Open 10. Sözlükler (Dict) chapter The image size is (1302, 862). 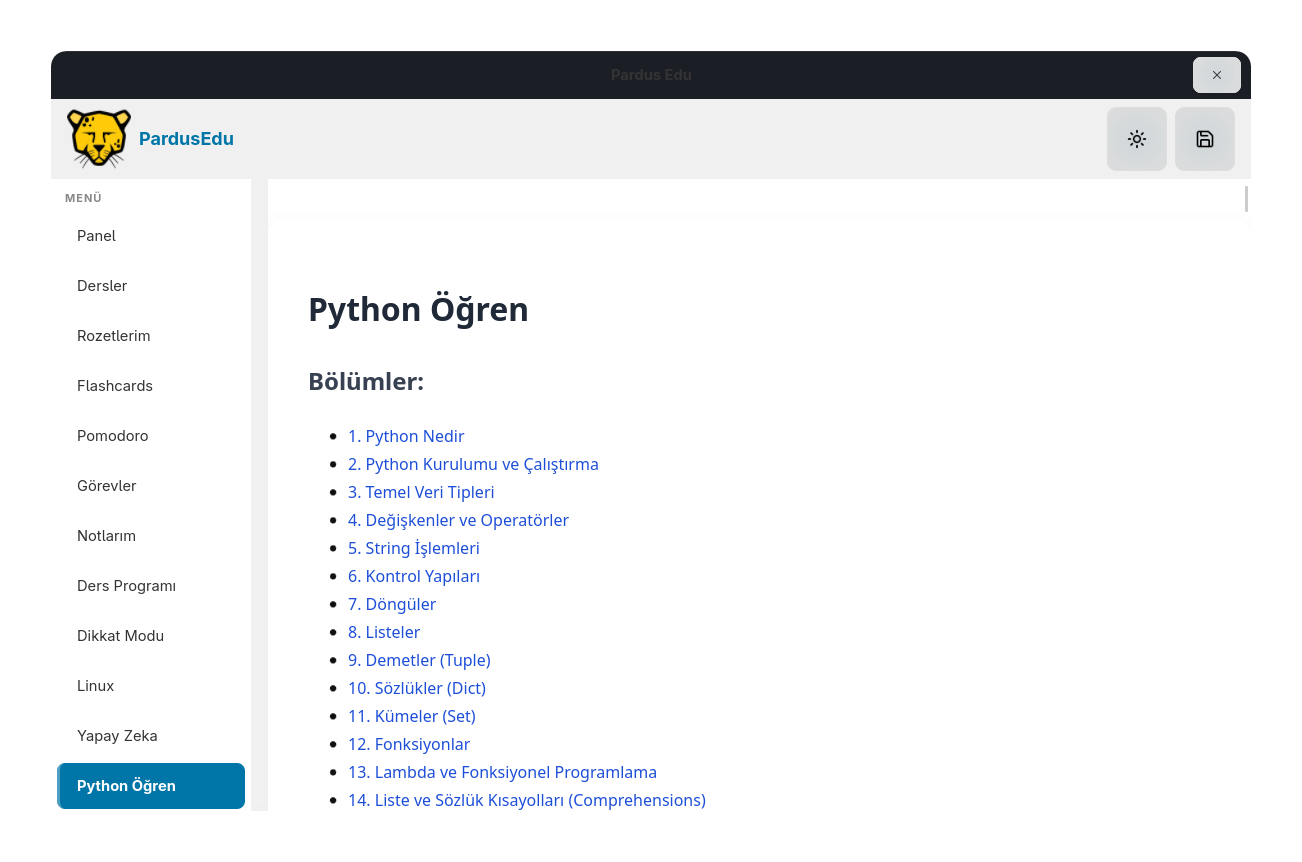(417, 688)
